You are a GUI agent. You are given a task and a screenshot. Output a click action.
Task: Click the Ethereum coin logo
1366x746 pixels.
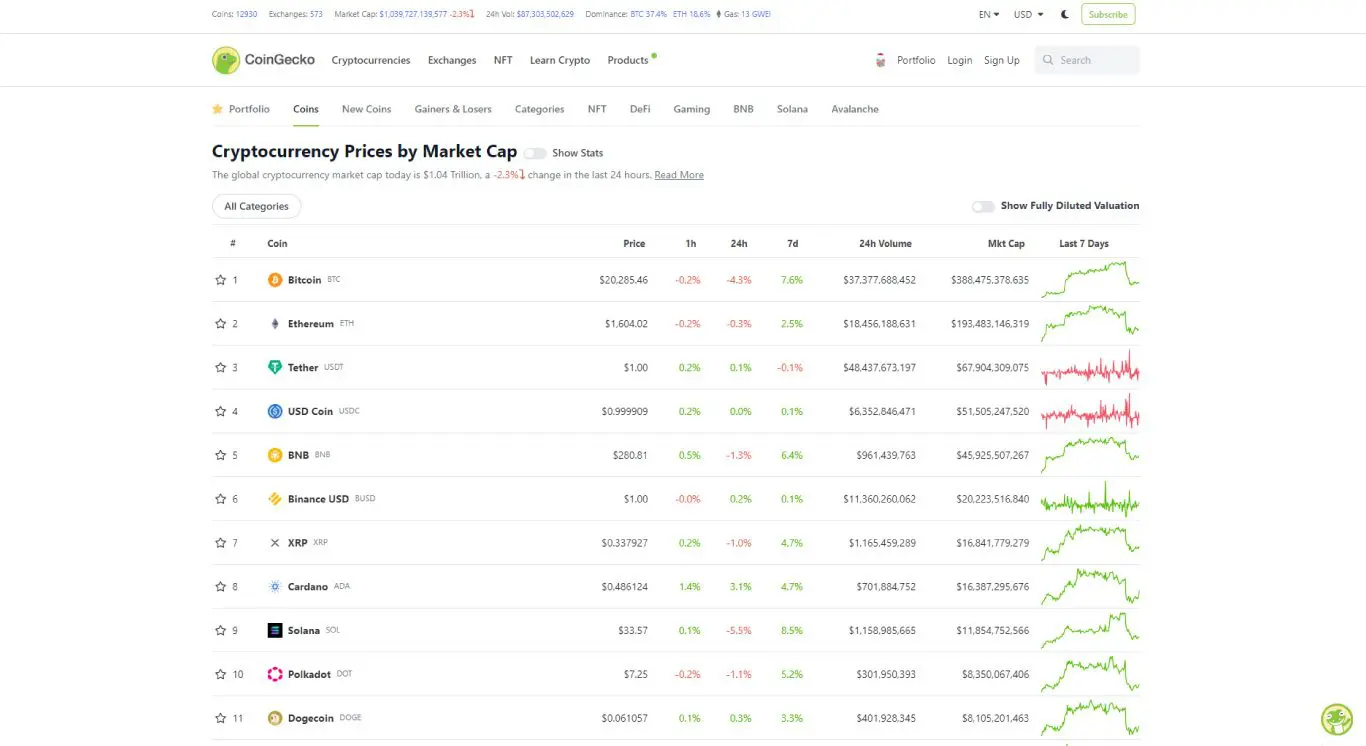[x=275, y=324]
